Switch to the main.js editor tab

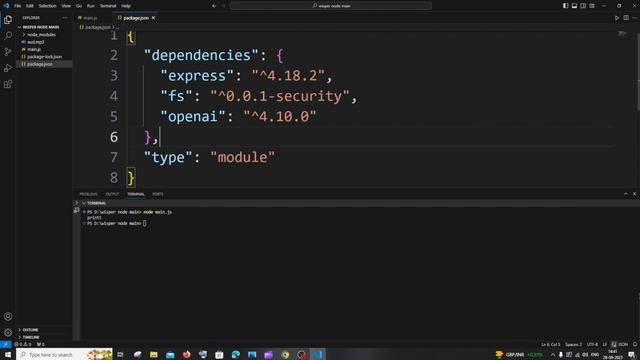[90, 18]
